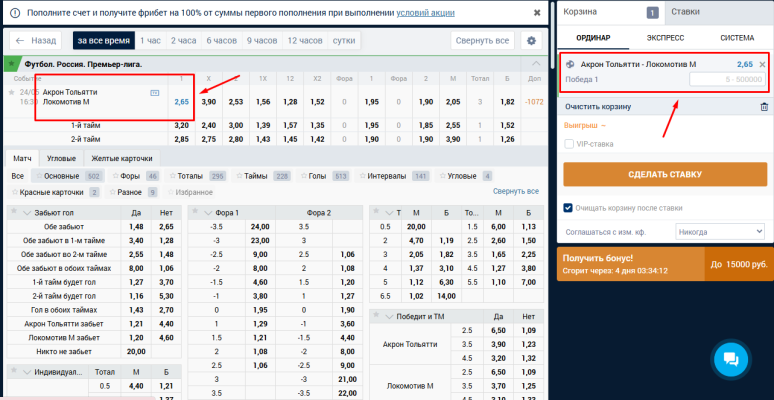Select the '6 часов' time filter
Image resolution: width=774 pixels, height=400 pixels.
point(222,40)
